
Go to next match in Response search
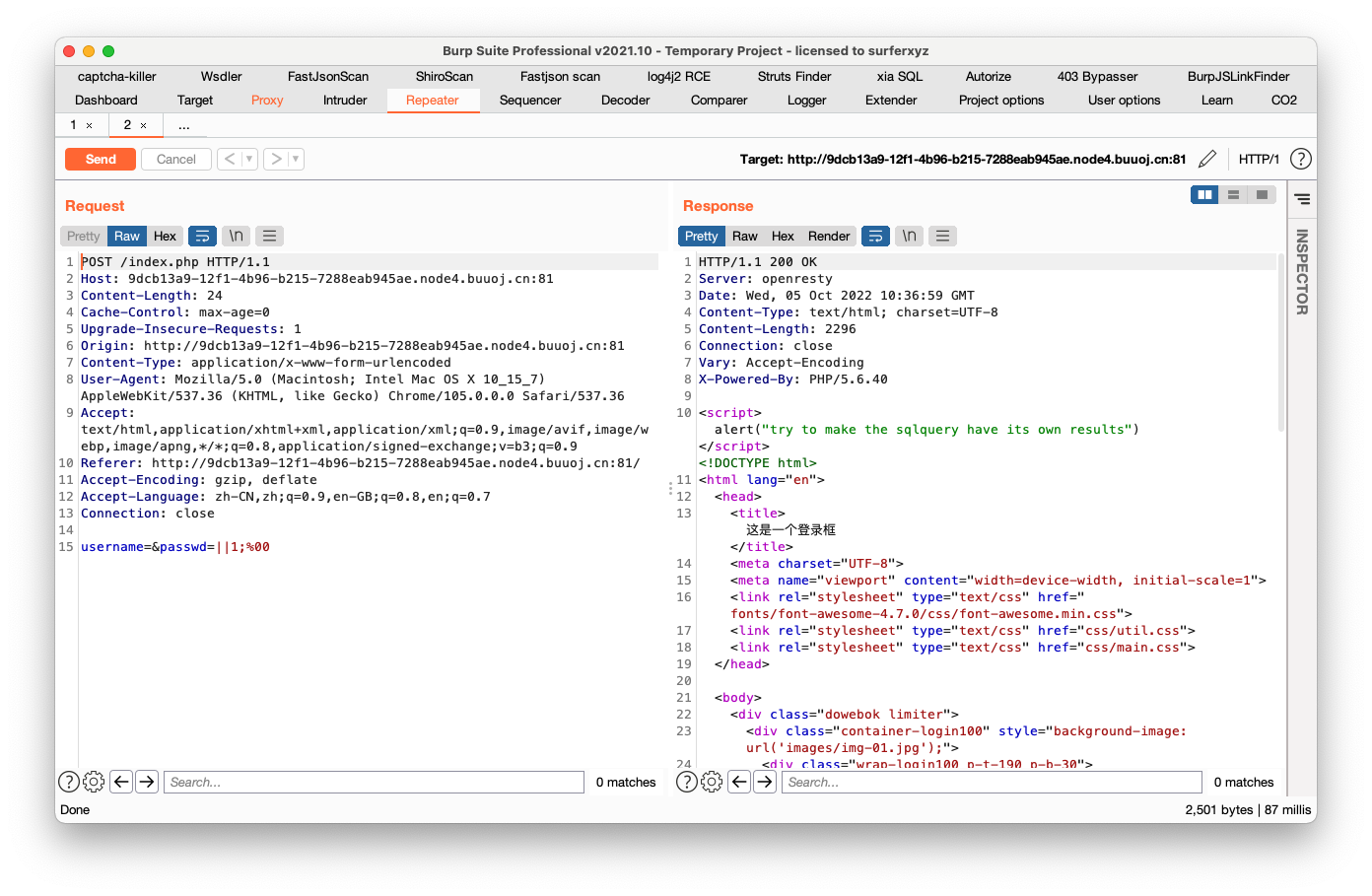[x=765, y=782]
